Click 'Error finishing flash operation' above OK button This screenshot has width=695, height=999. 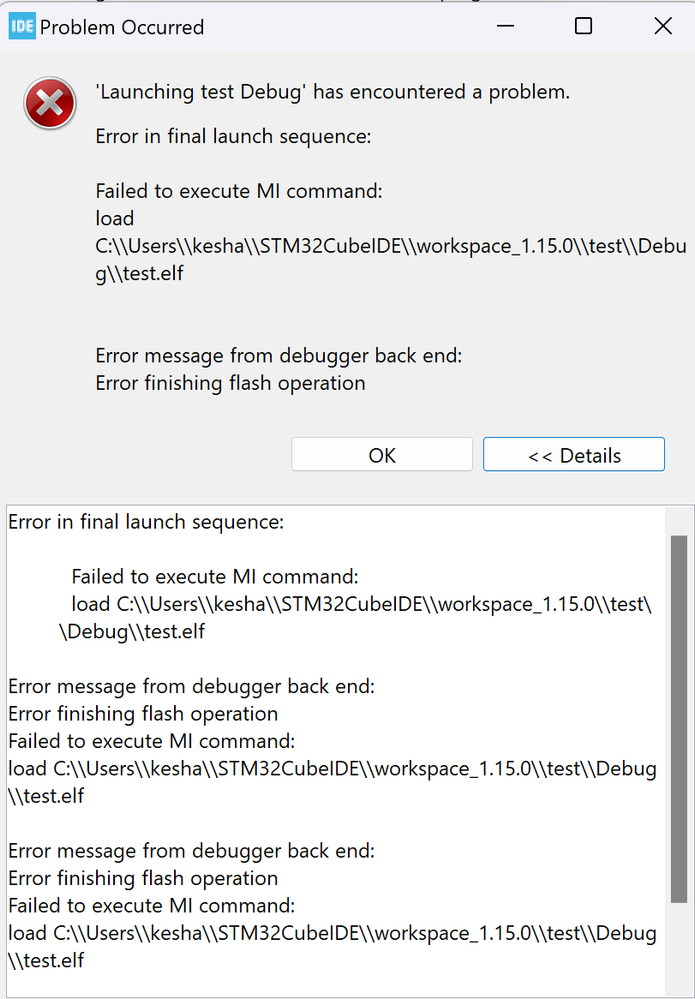point(231,383)
